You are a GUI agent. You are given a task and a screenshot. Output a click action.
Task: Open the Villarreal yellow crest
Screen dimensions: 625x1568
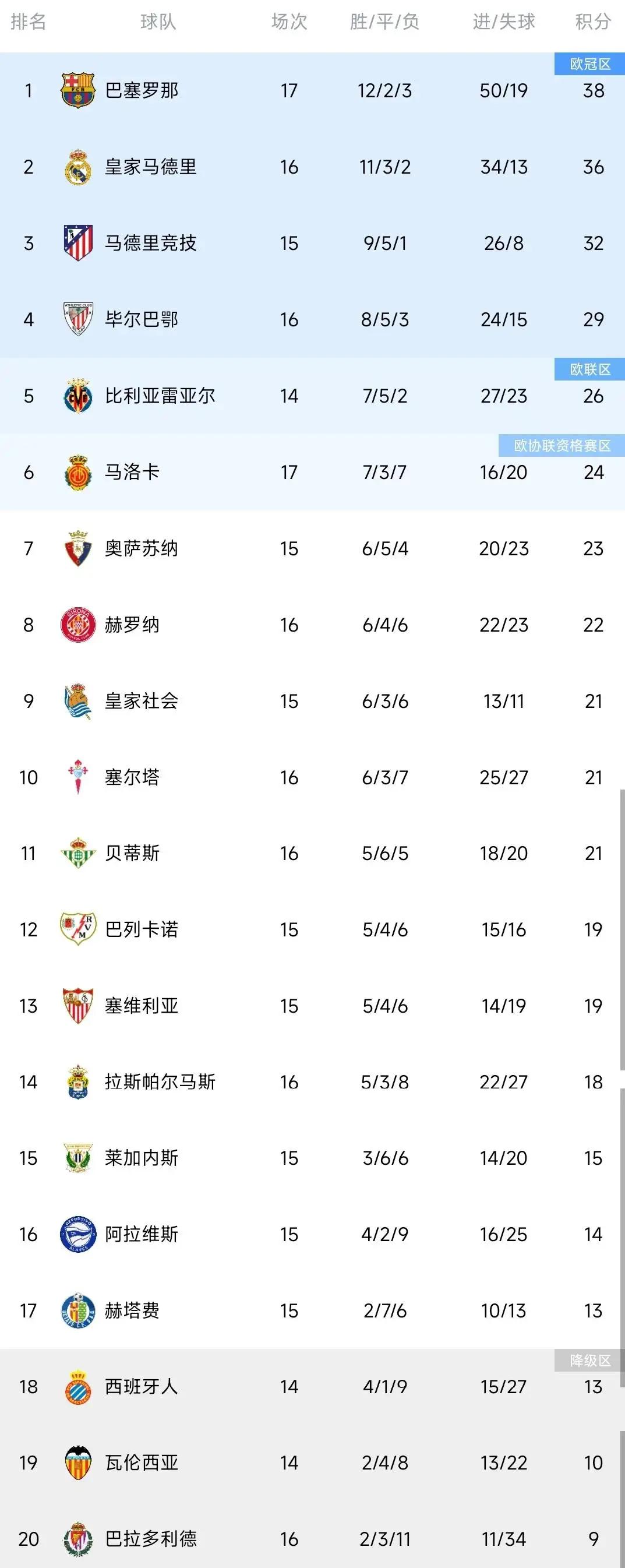pos(78,396)
